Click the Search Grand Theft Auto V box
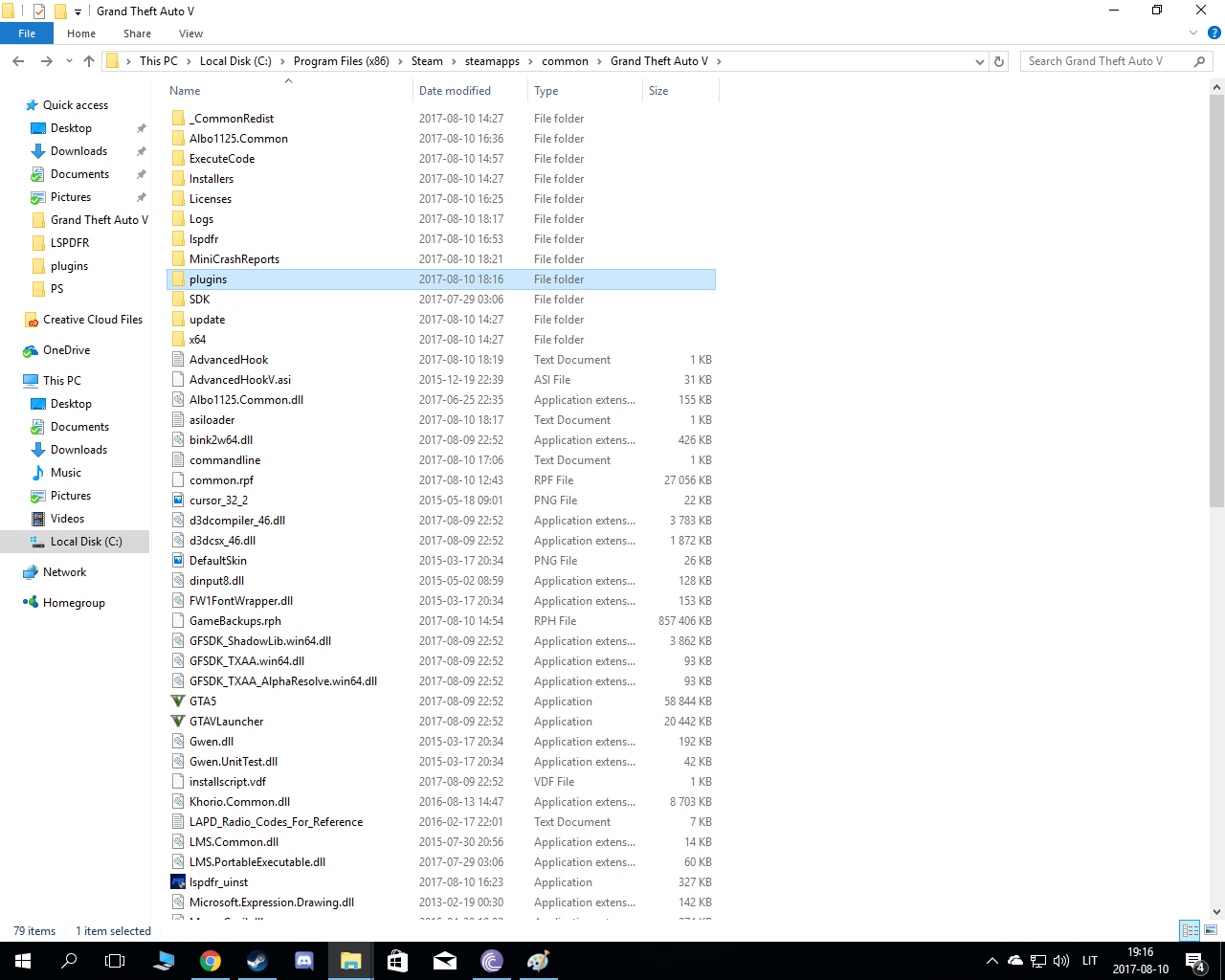The width and height of the screenshot is (1225, 980). click(x=1116, y=61)
